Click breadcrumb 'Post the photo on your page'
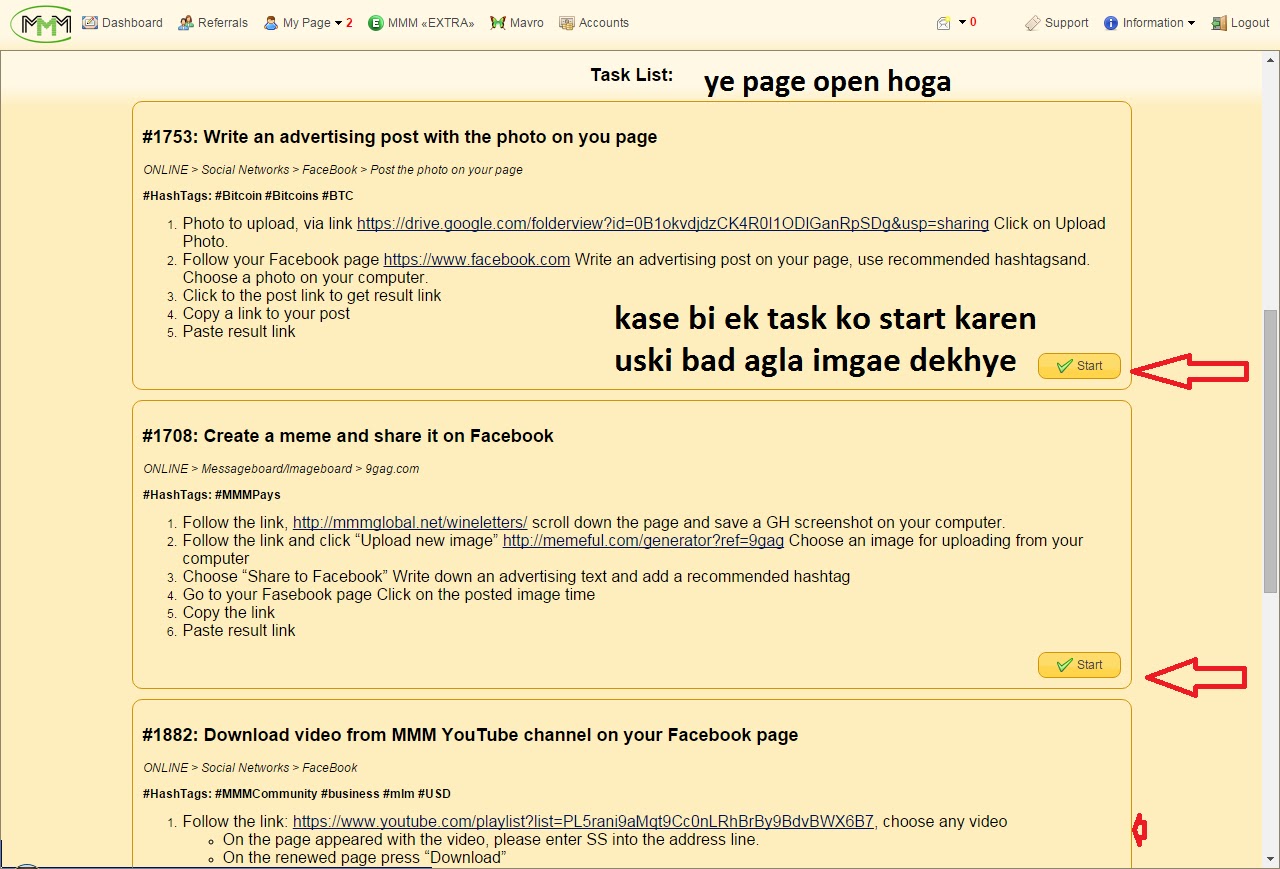 point(447,170)
